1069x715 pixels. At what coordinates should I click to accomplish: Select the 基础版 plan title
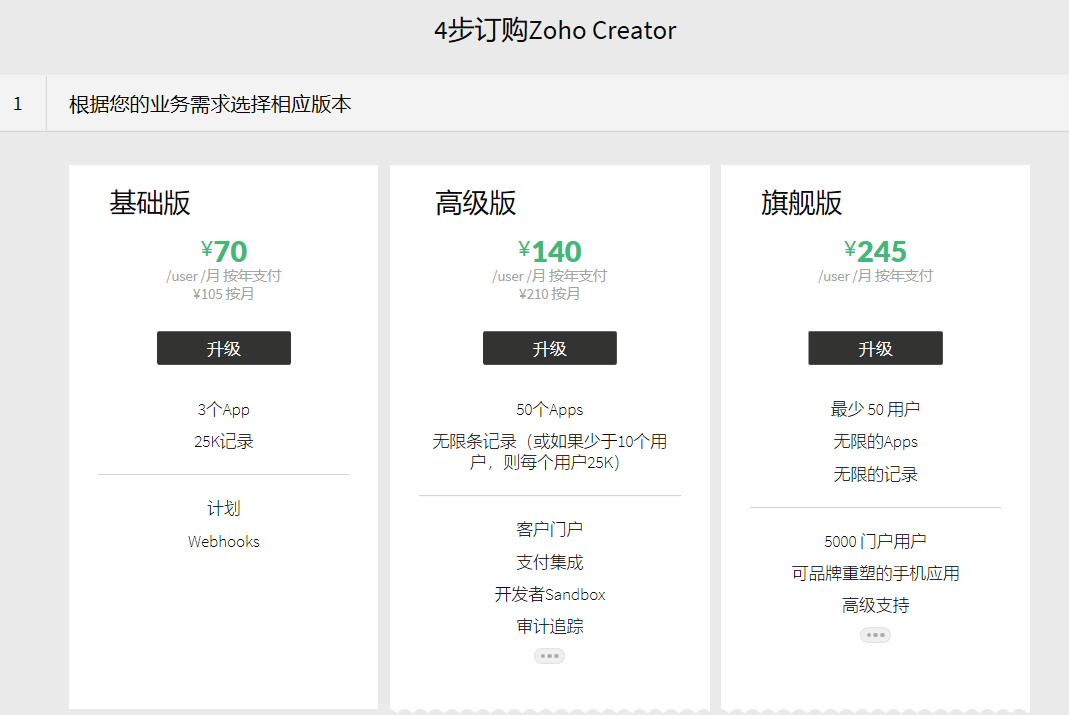(x=150, y=203)
